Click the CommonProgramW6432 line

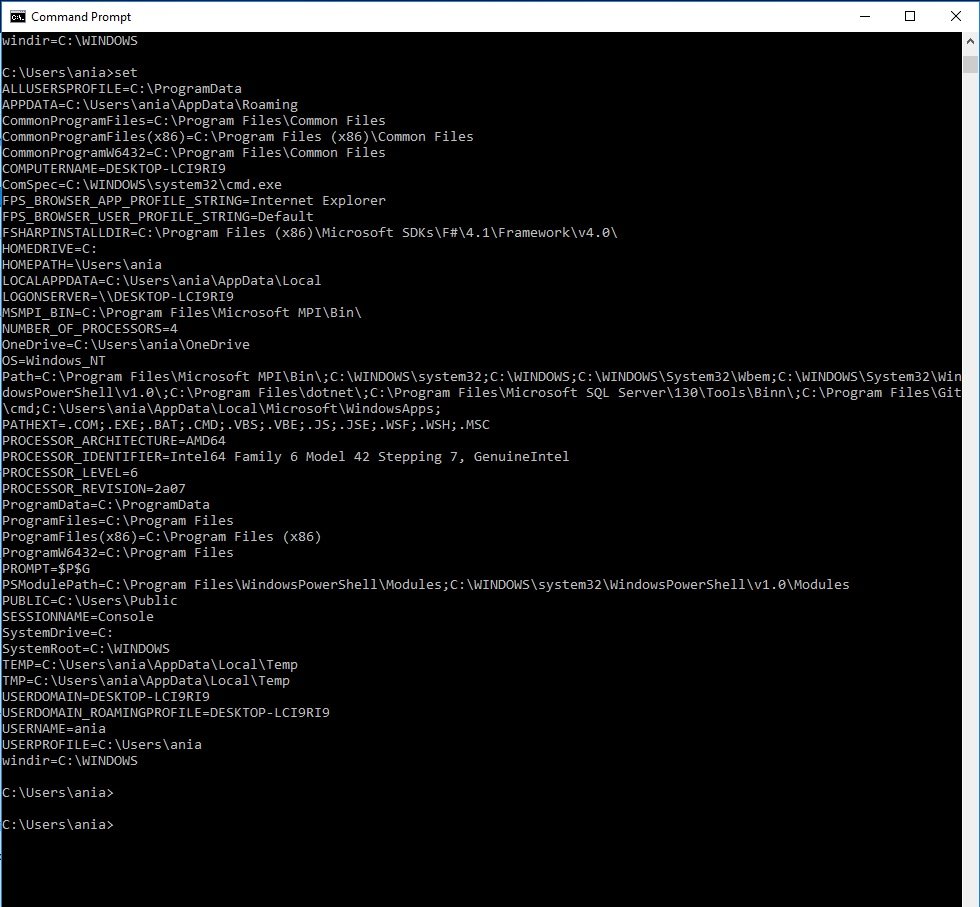[194, 153]
